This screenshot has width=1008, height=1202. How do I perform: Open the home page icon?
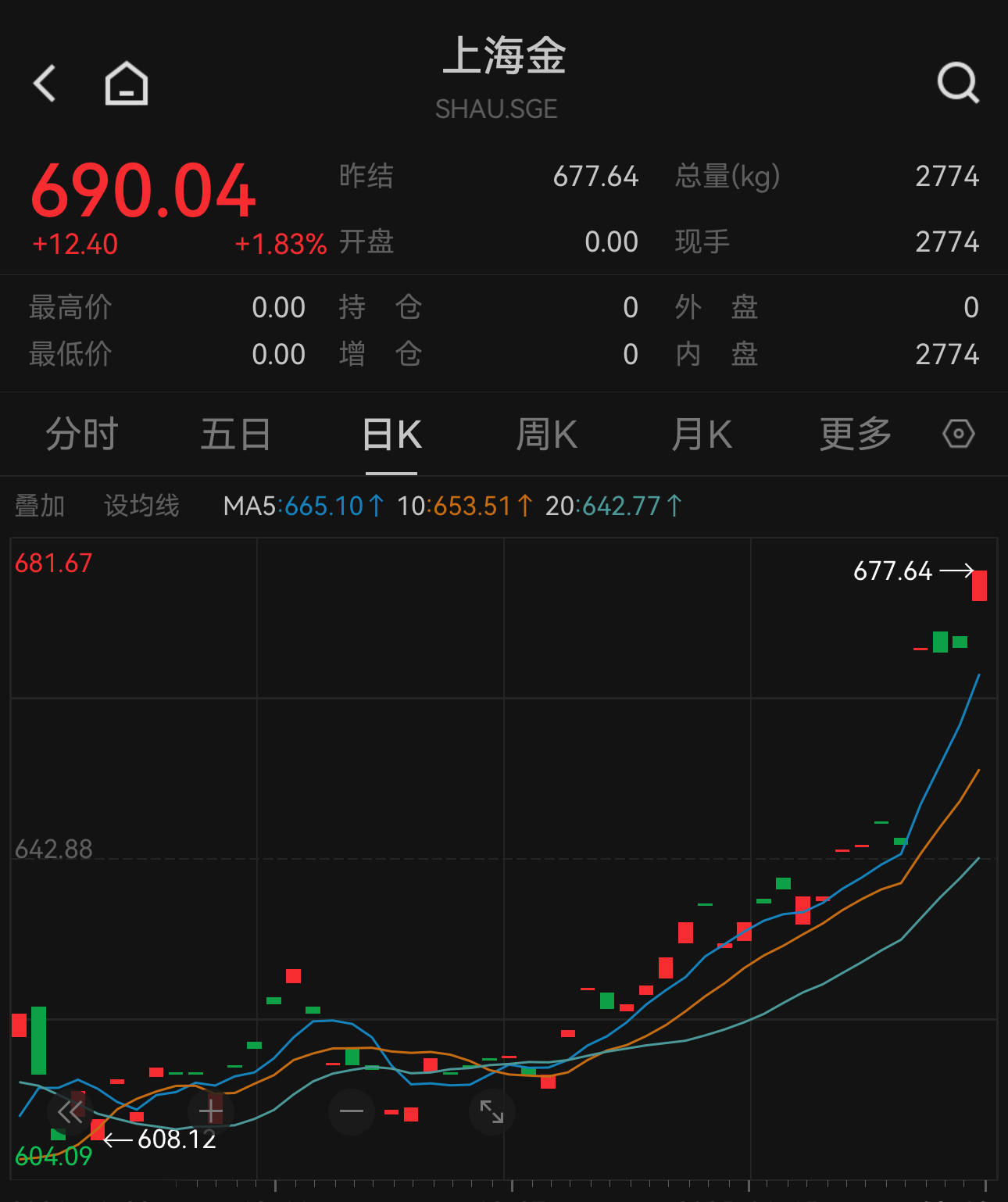[127, 83]
